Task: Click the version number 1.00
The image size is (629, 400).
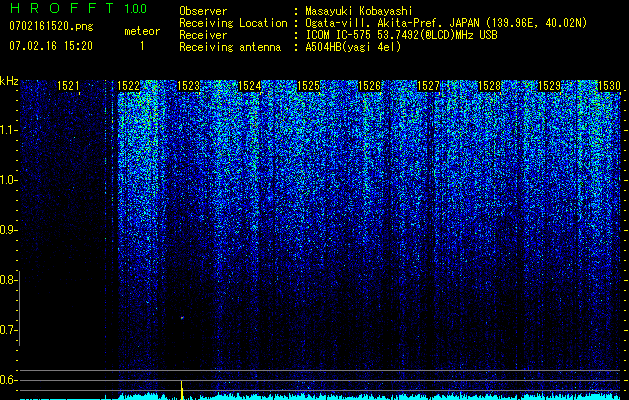Action: coord(135,8)
